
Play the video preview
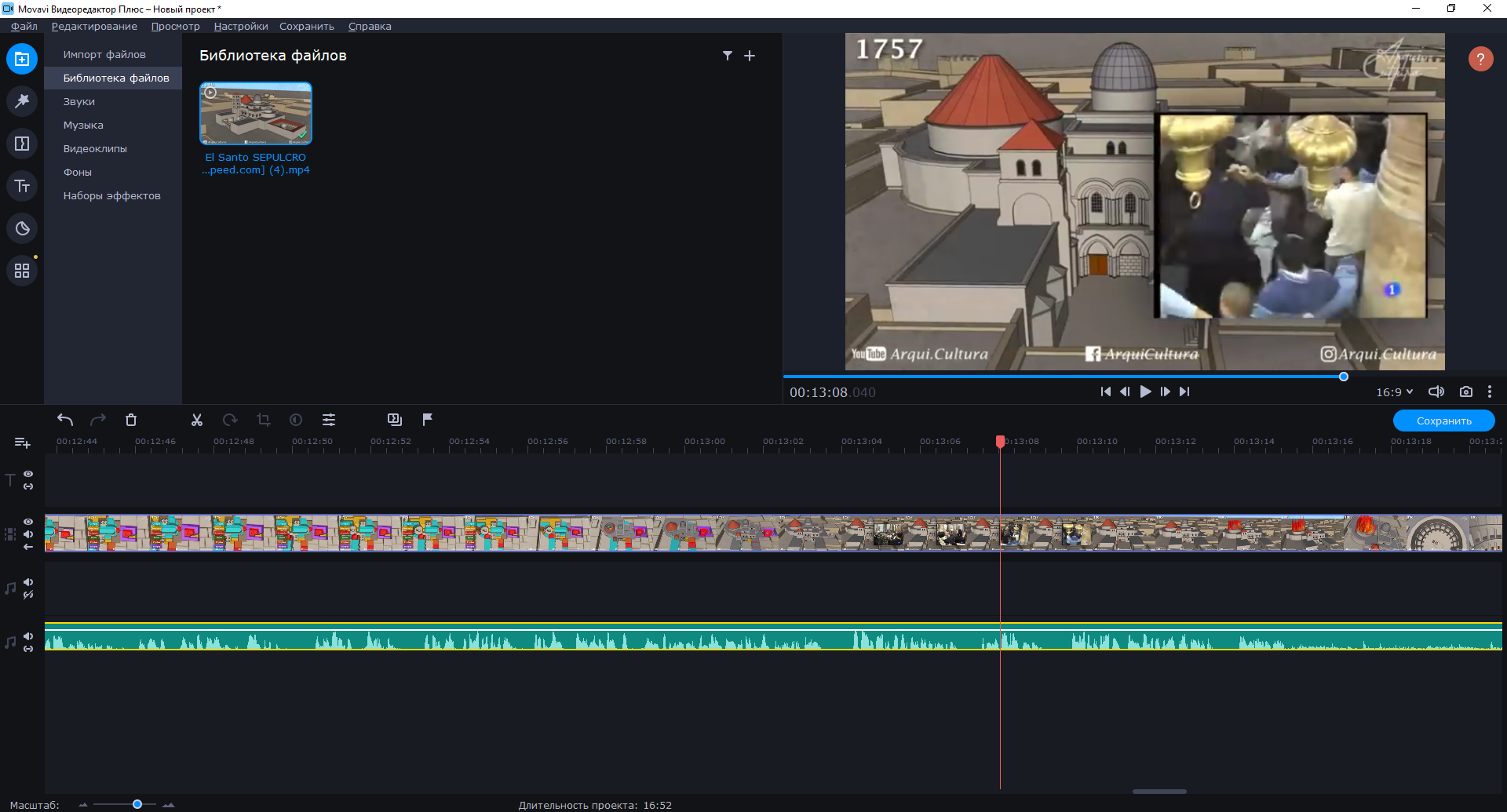(1145, 391)
